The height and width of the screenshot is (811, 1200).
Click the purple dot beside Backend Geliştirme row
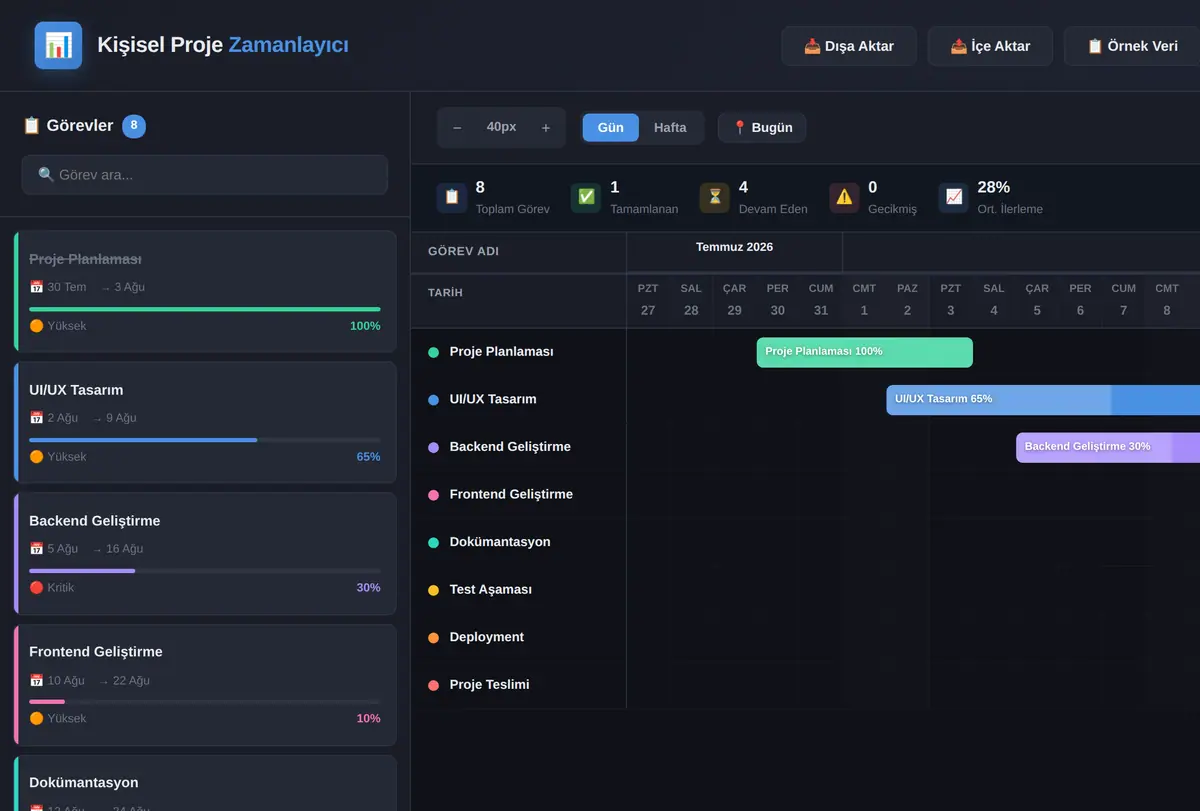tap(433, 447)
